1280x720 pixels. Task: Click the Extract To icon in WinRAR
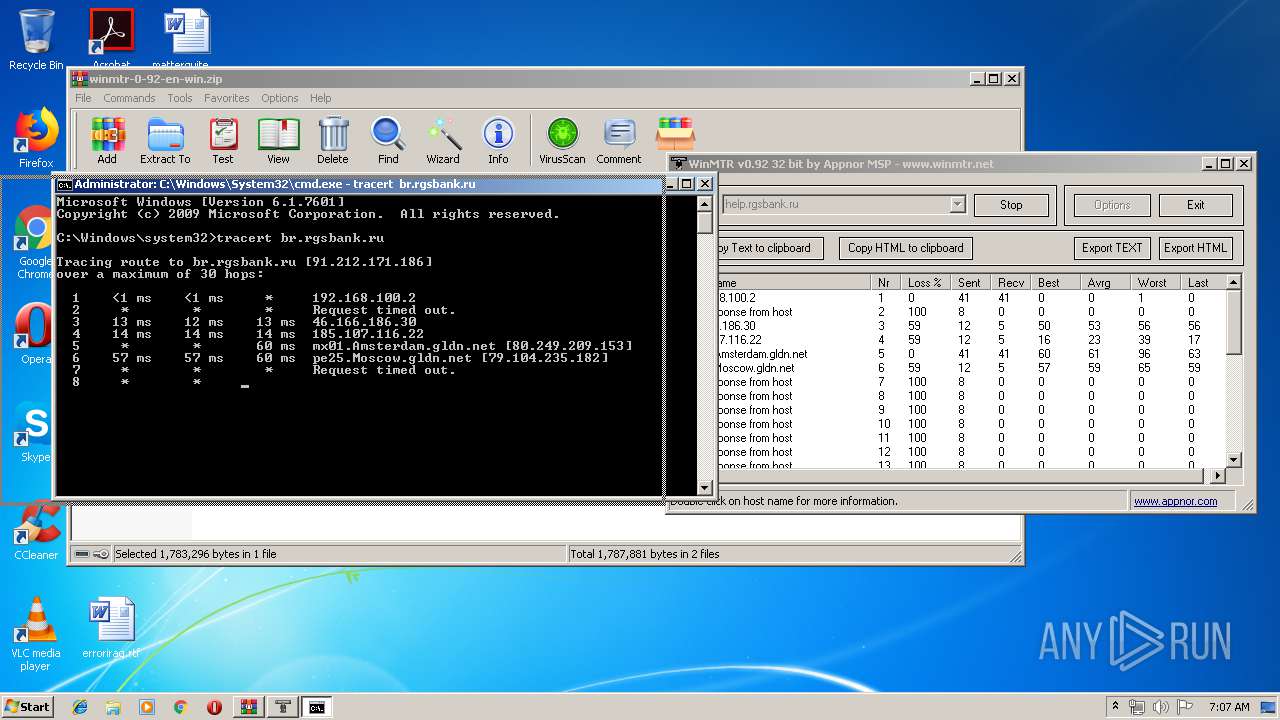pos(165,141)
